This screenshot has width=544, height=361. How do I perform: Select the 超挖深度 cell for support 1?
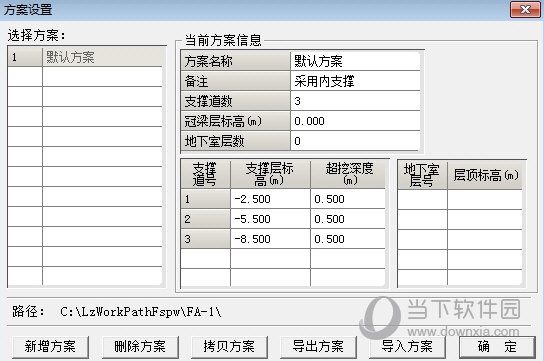tap(348, 199)
